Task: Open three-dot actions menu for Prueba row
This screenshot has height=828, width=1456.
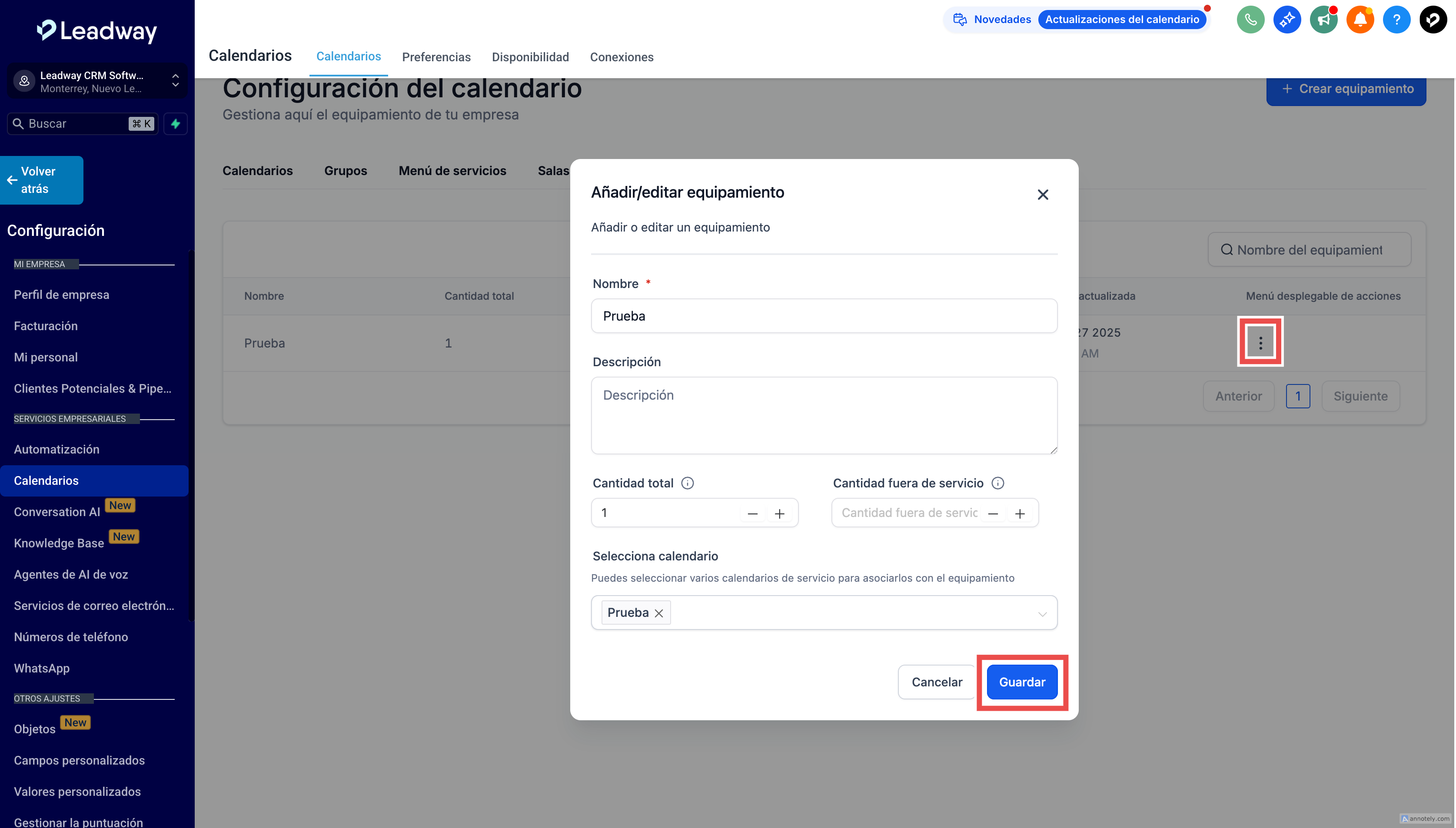Action: [1260, 342]
